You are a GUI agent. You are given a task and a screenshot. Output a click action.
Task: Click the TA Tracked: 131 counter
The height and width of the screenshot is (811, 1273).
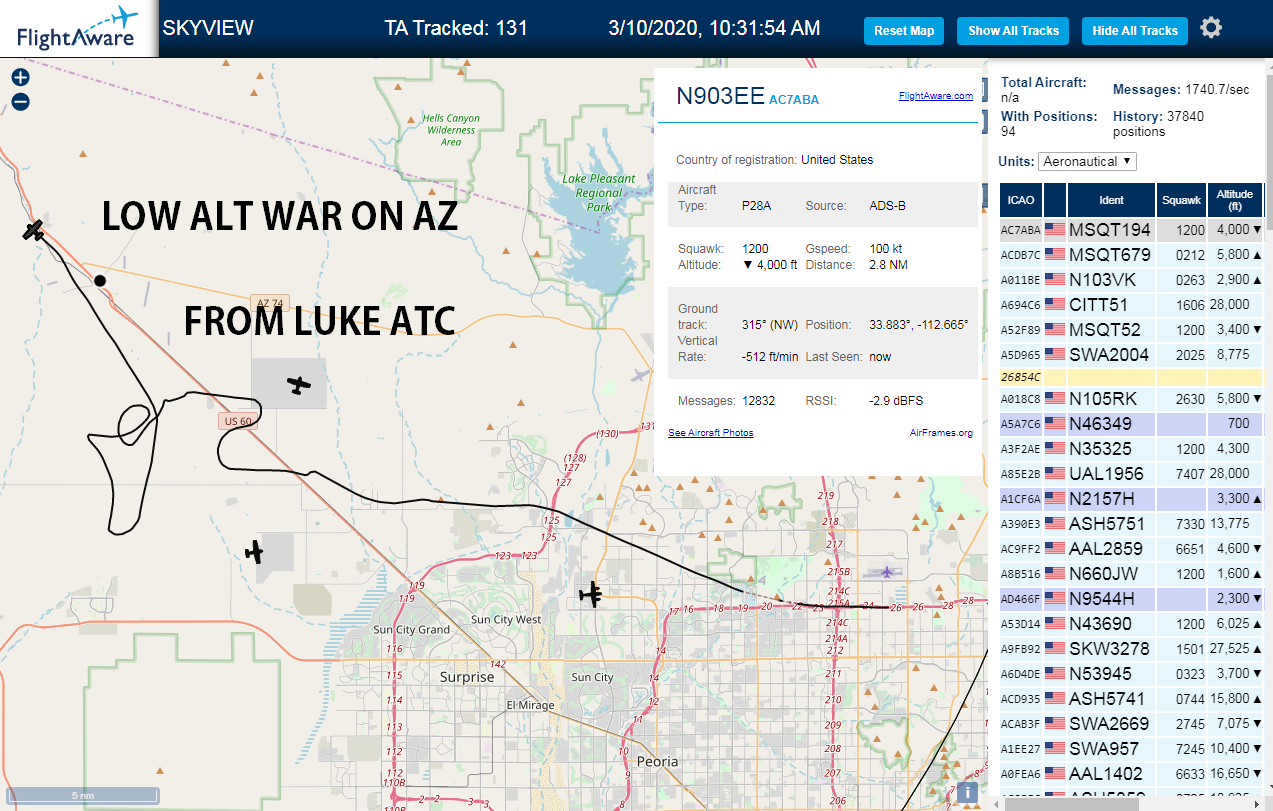click(x=456, y=28)
